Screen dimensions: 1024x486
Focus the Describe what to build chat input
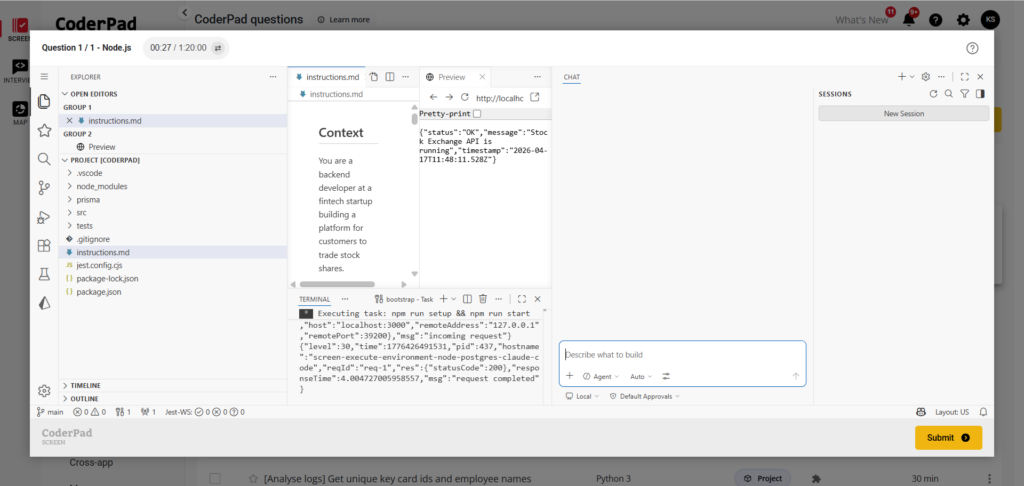(682, 355)
